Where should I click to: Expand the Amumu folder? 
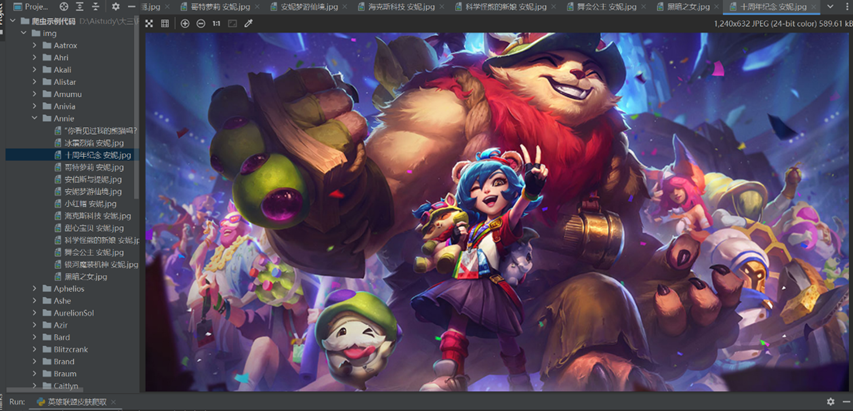click(35, 94)
